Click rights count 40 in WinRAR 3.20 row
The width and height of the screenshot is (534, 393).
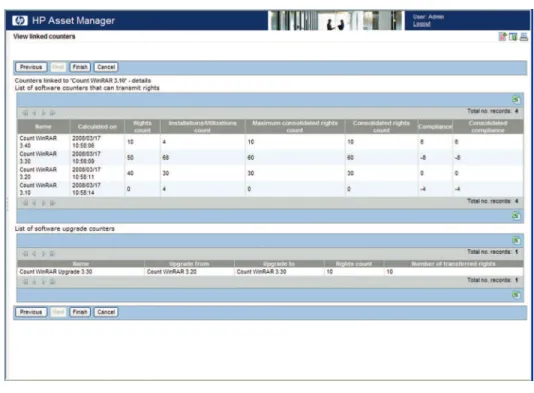pos(130,173)
